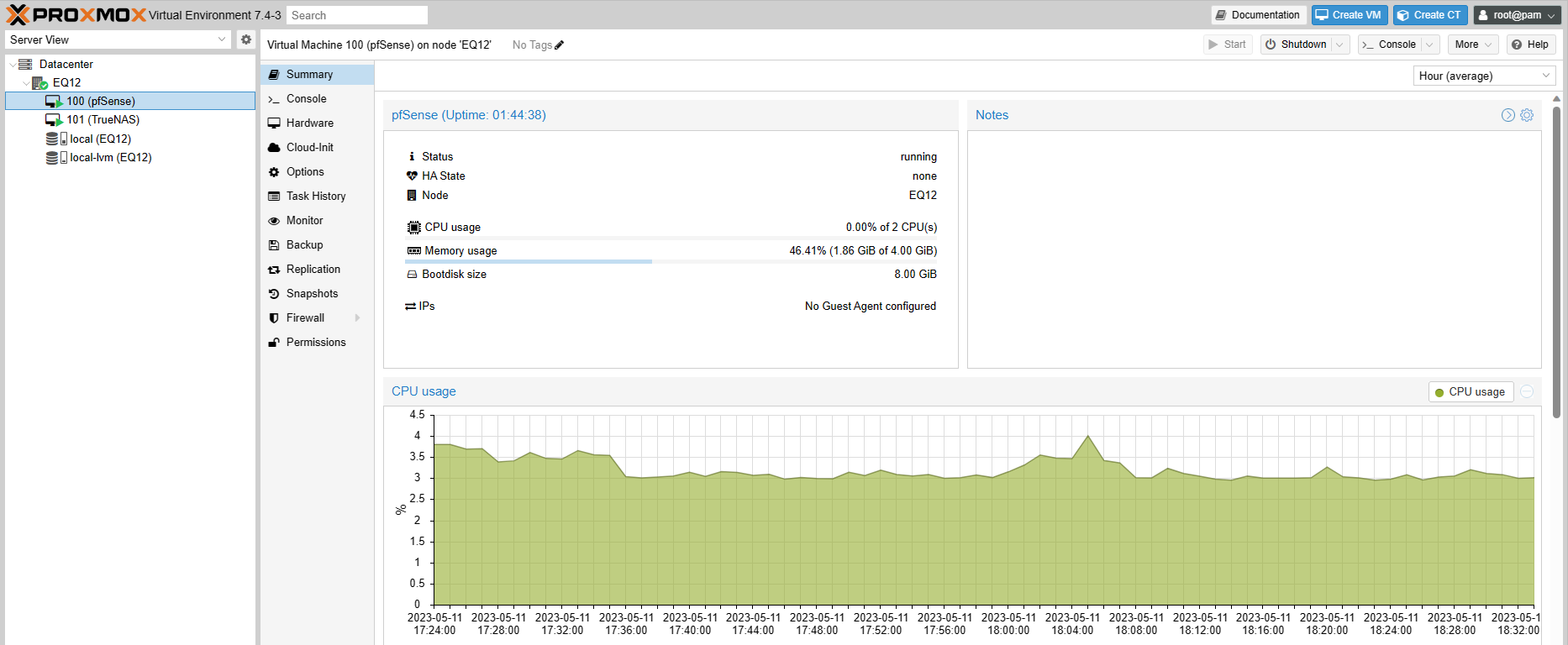The width and height of the screenshot is (1568, 645).
Task: Open the Cloud-Init tab
Action: [317, 147]
